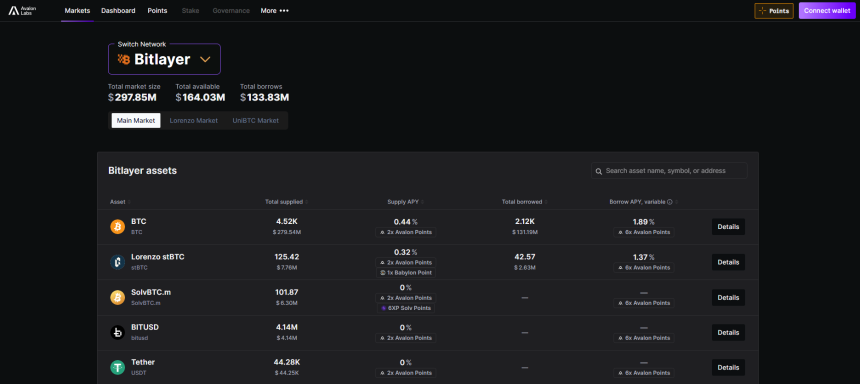This screenshot has height=384, width=860.
Task: Click the Total market size value $297.85M
Action: click(132, 98)
